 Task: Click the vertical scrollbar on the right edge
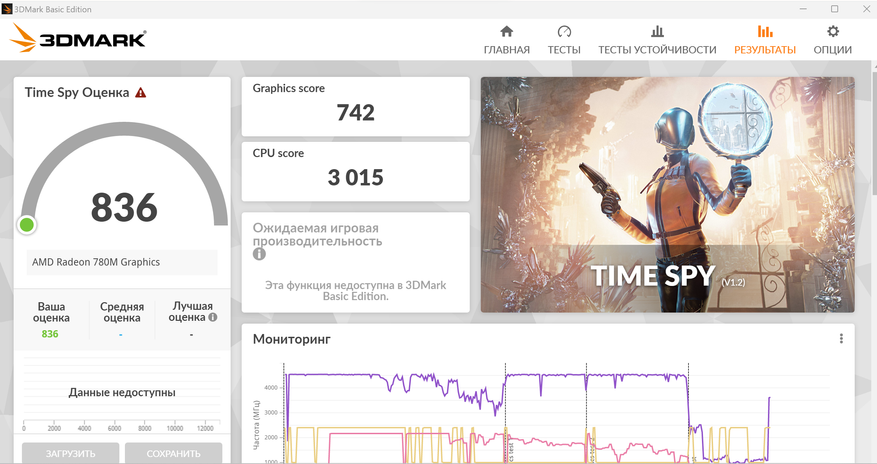tap(874, 134)
